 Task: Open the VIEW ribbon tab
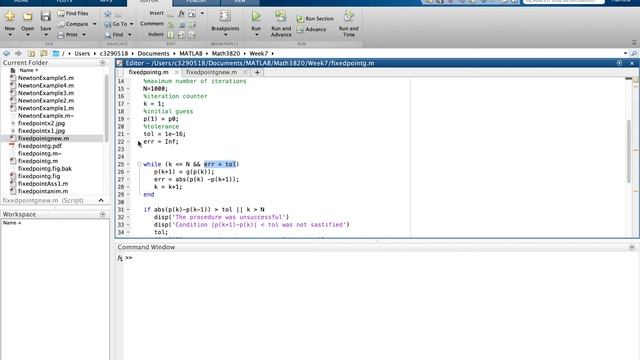click(x=240, y=2)
